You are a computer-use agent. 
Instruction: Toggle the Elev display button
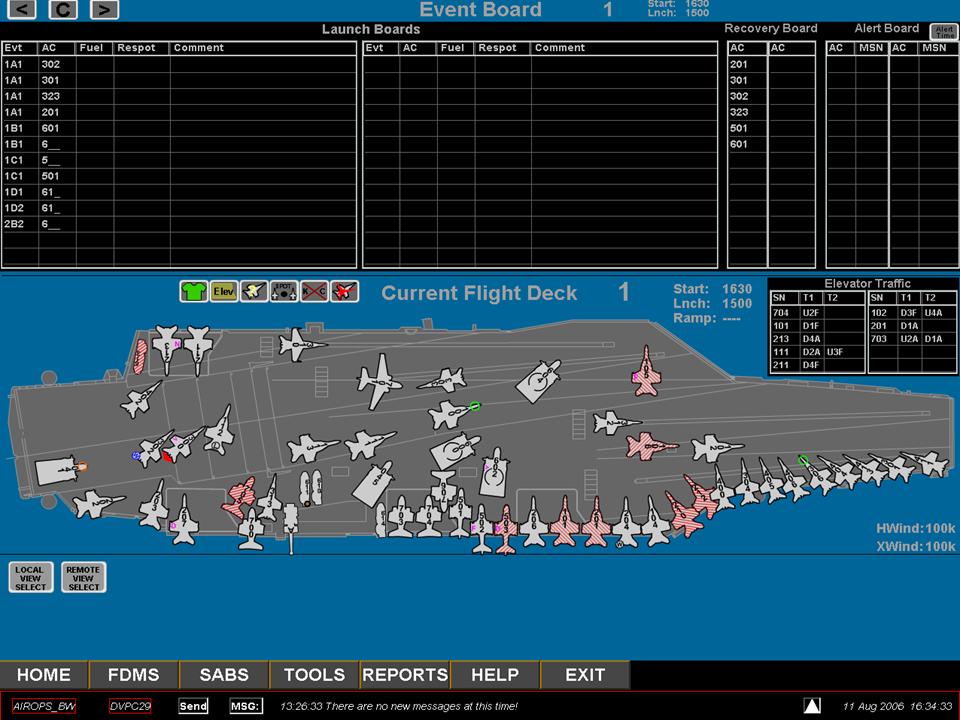224,291
